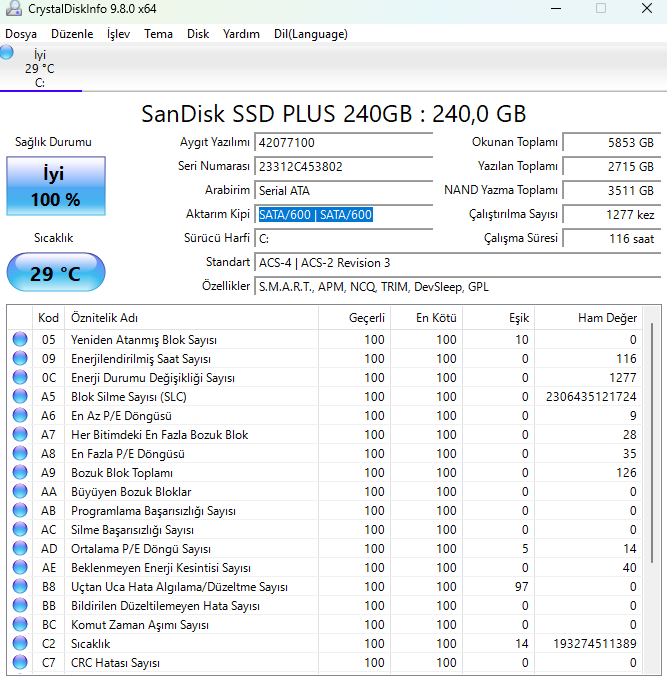Click the Aygıt Yazılımı field 42077100
667x682 pixels.
coord(344,143)
